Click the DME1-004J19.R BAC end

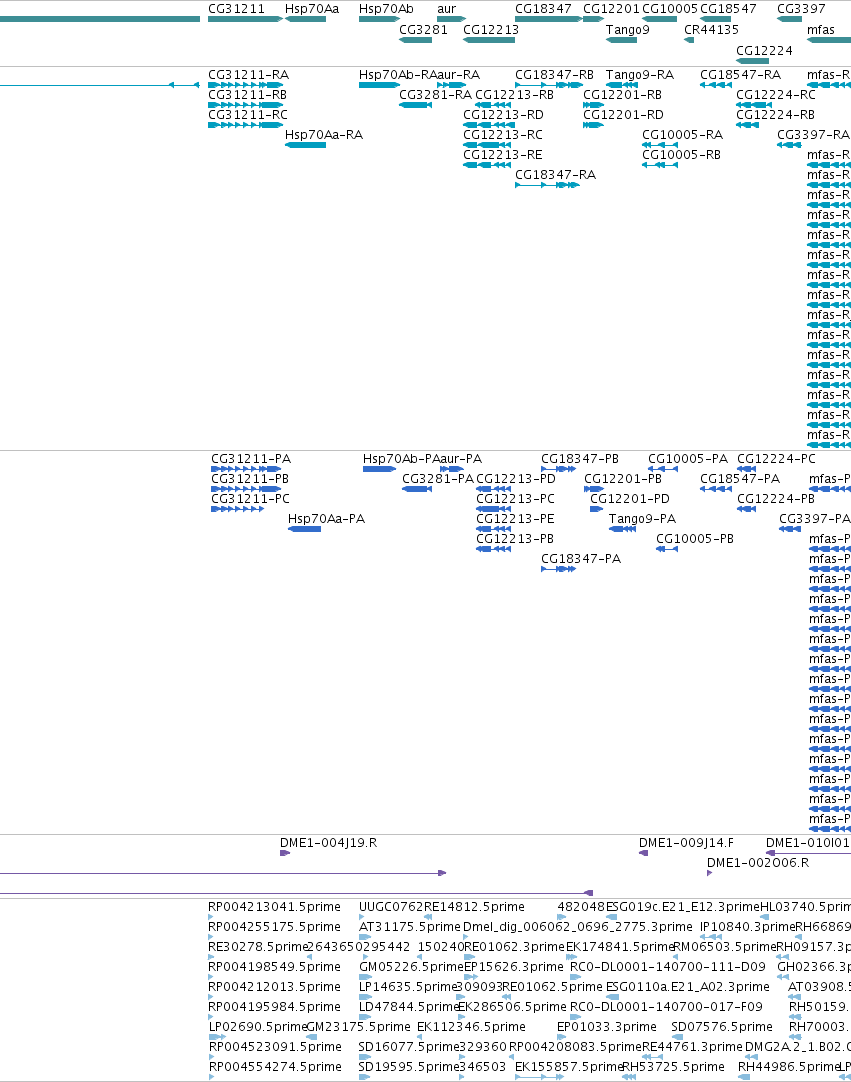[x=285, y=854]
